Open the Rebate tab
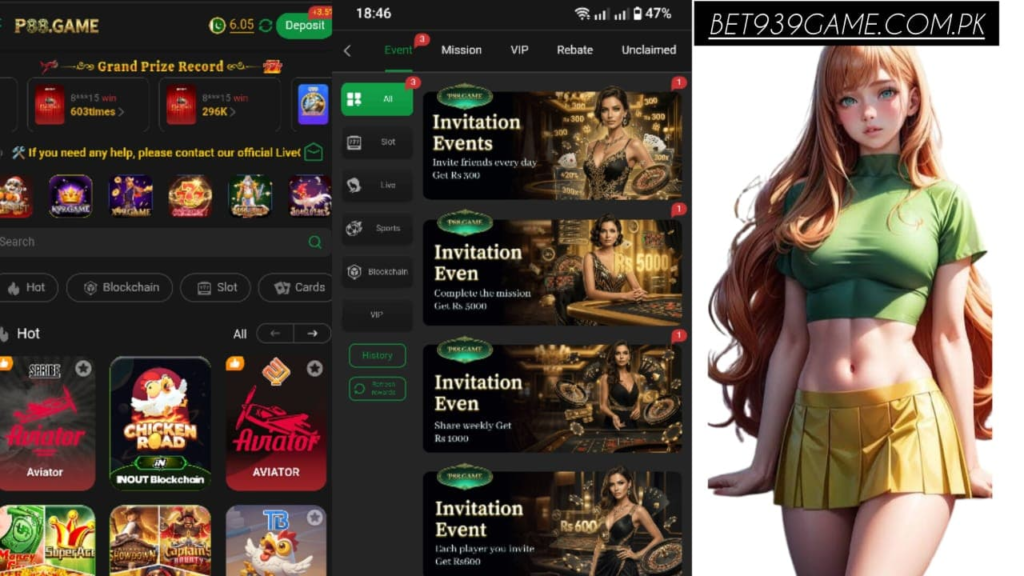This screenshot has height=576, width=1024. pos(574,50)
